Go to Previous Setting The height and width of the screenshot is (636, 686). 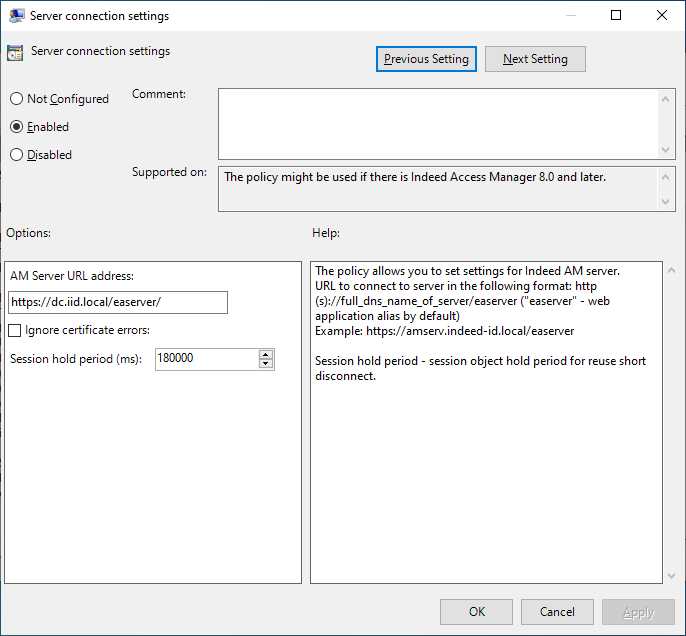[426, 59]
